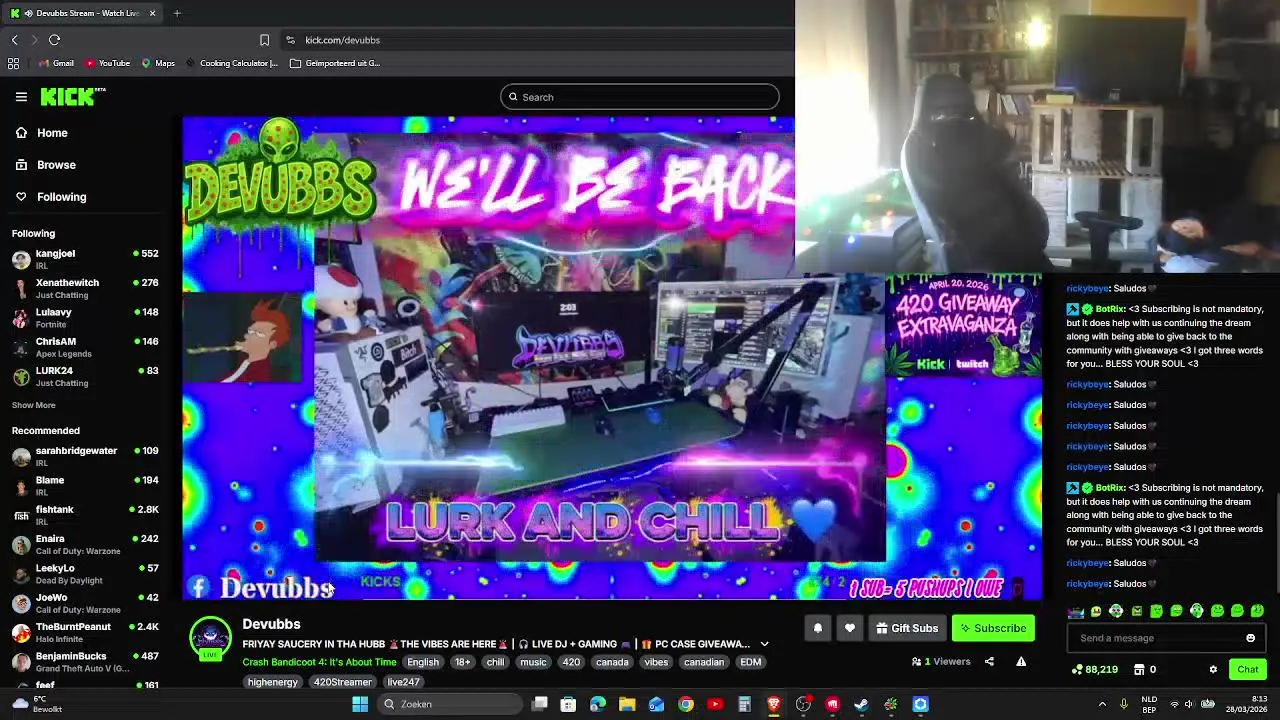The image size is (1280, 720).
Task: Open LURK24's channel
Action: pyautogui.click(x=85, y=376)
